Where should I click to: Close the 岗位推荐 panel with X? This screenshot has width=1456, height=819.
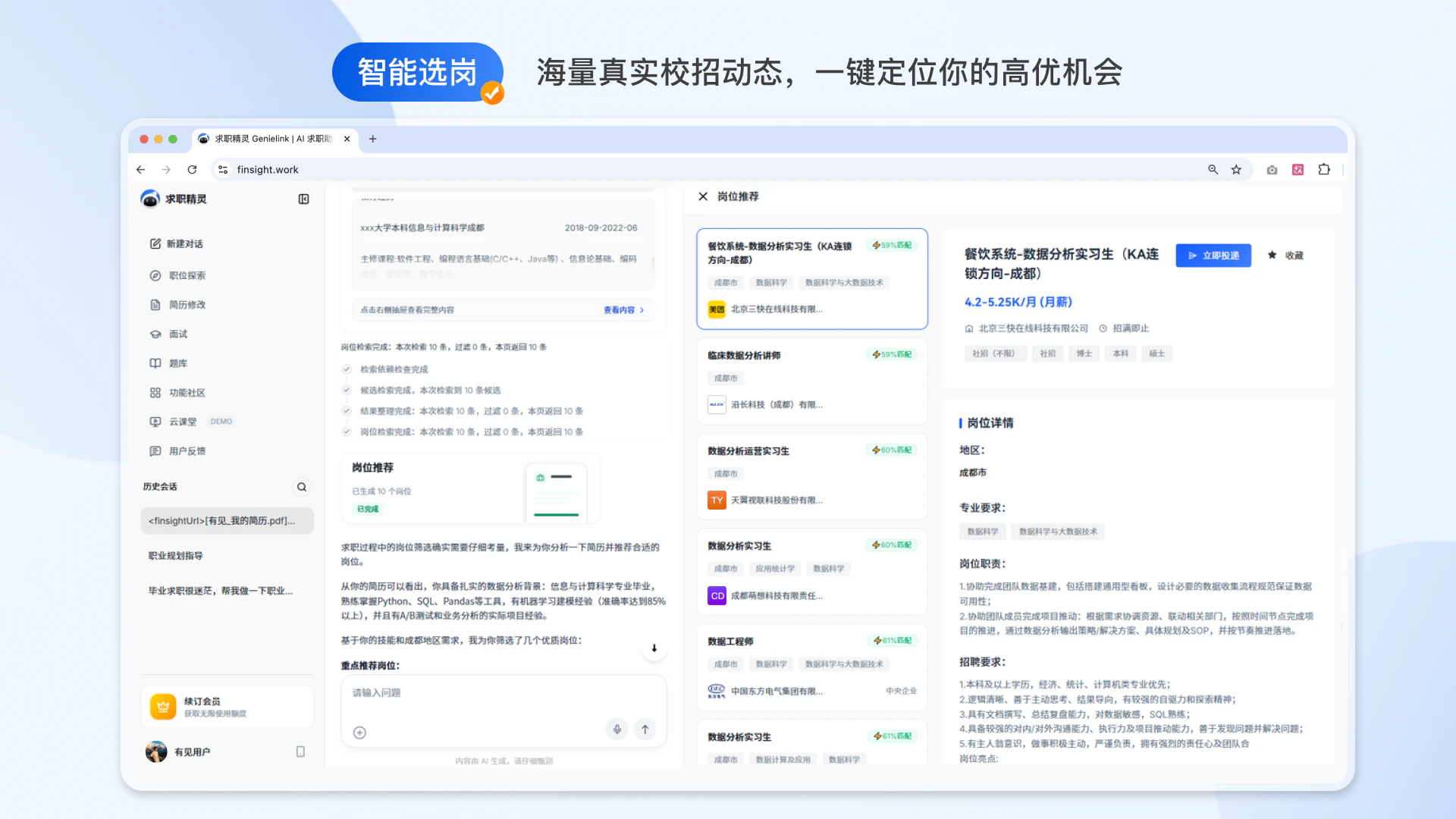(x=703, y=196)
